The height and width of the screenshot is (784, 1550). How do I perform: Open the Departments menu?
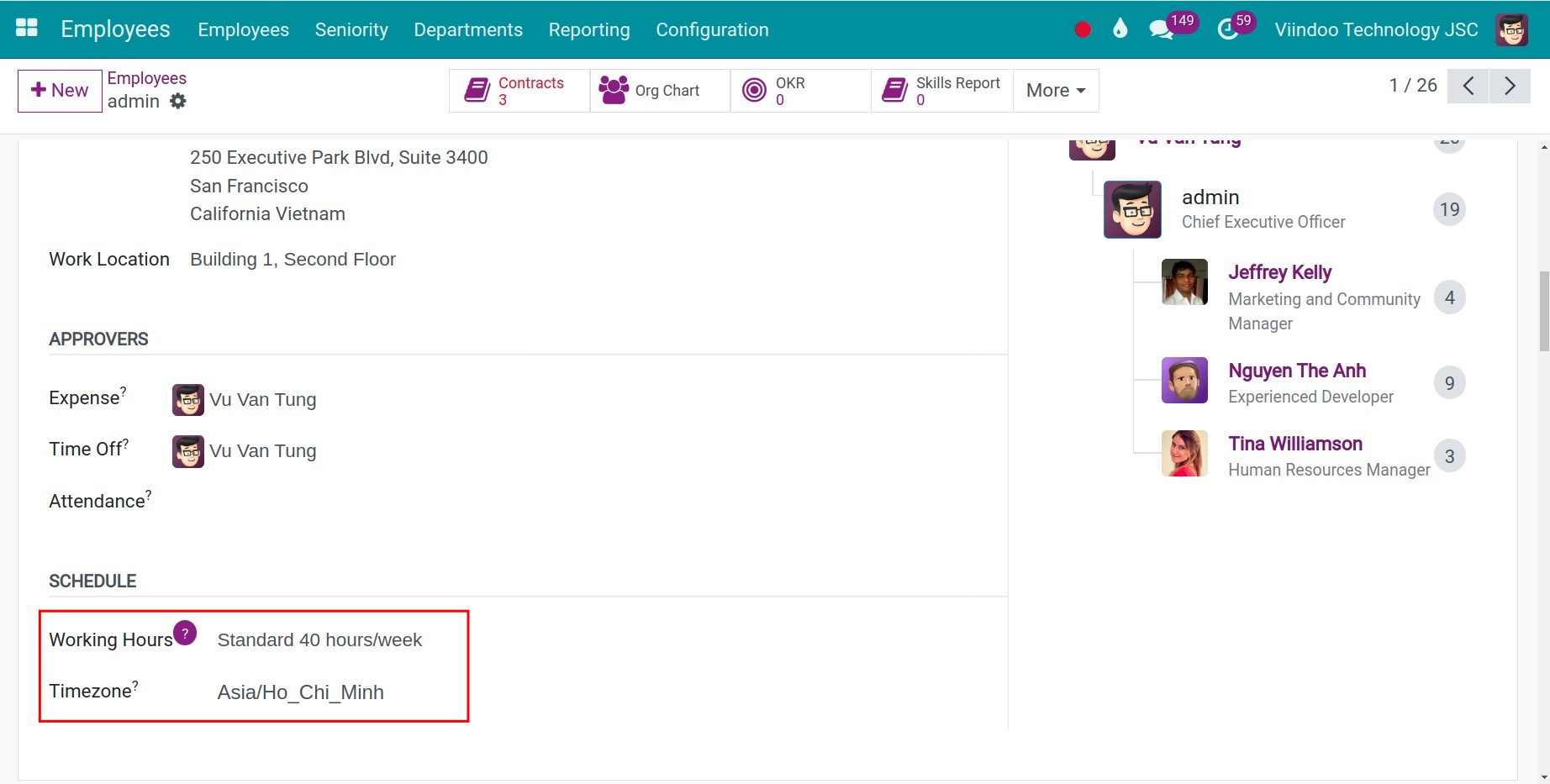coord(468,29)
